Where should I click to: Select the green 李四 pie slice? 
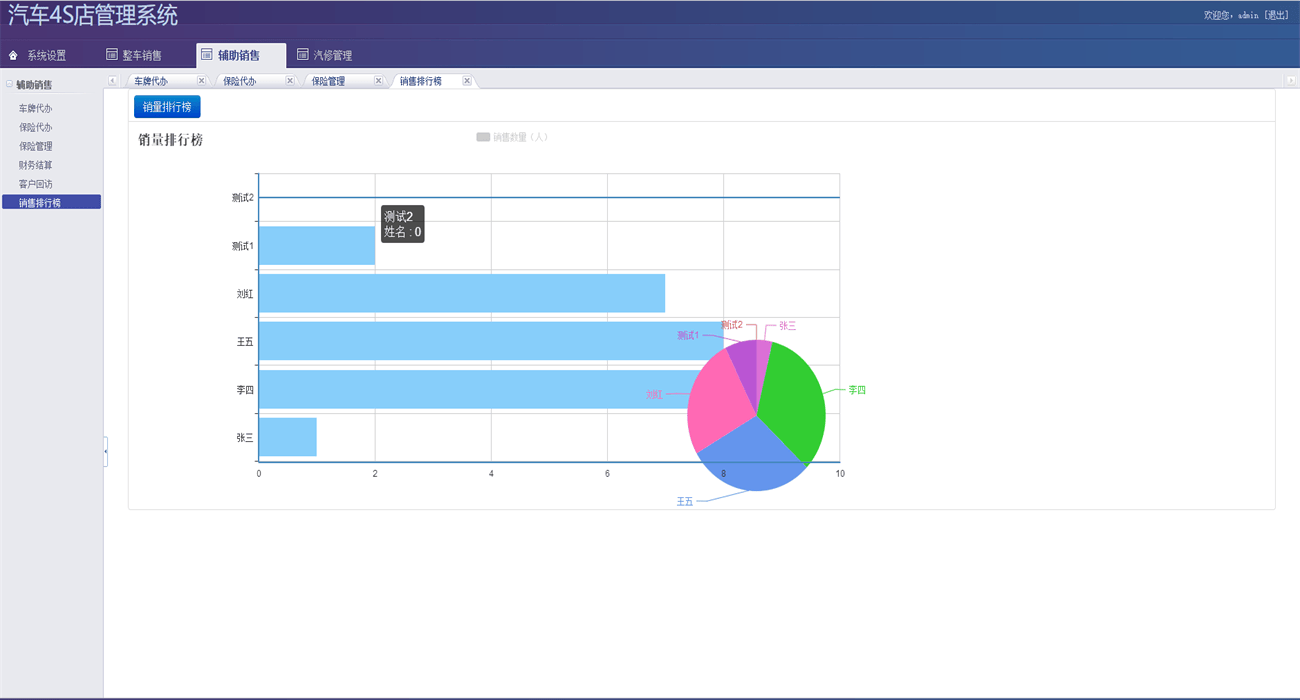click(x=795, y=400)
